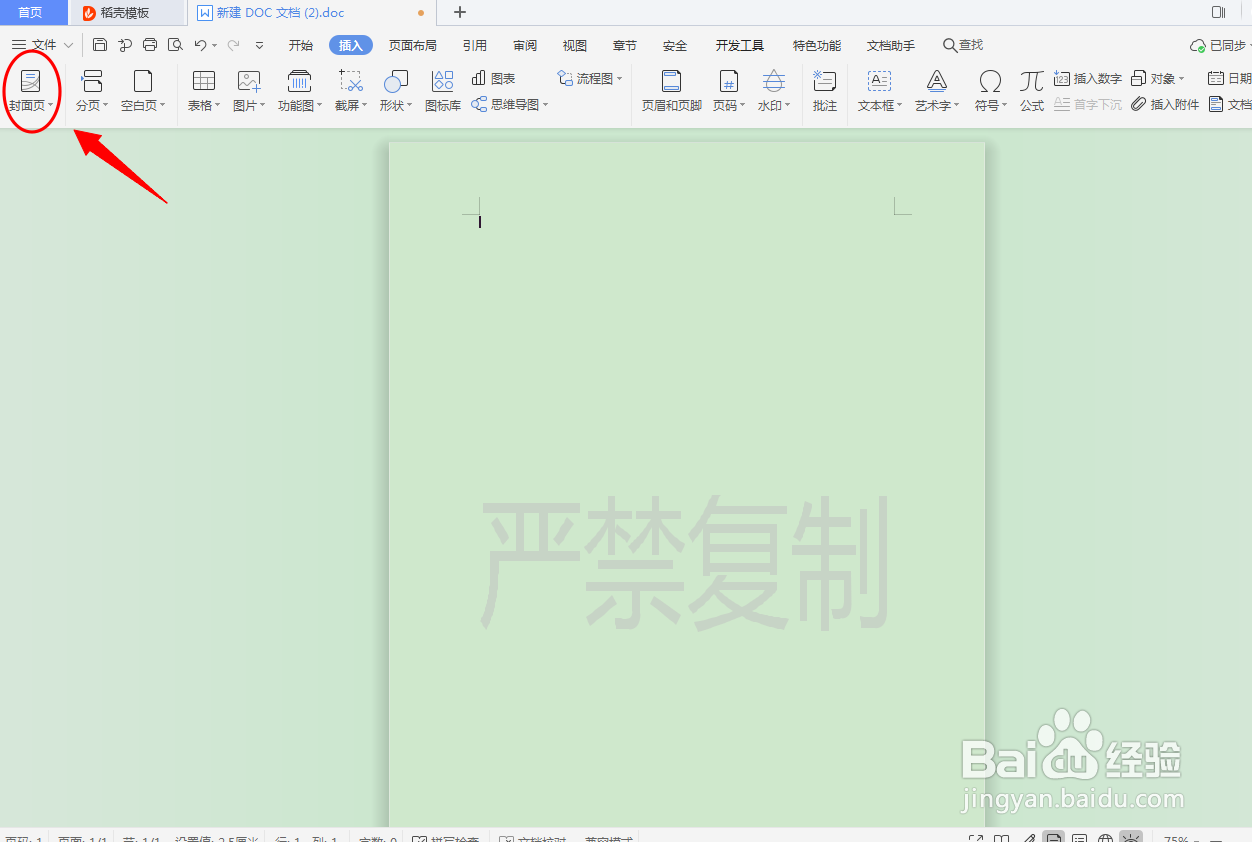This screenshot has width=1252, height=842.
Task: Expand the 符号 dropdown arrow
Action: 1004,106
